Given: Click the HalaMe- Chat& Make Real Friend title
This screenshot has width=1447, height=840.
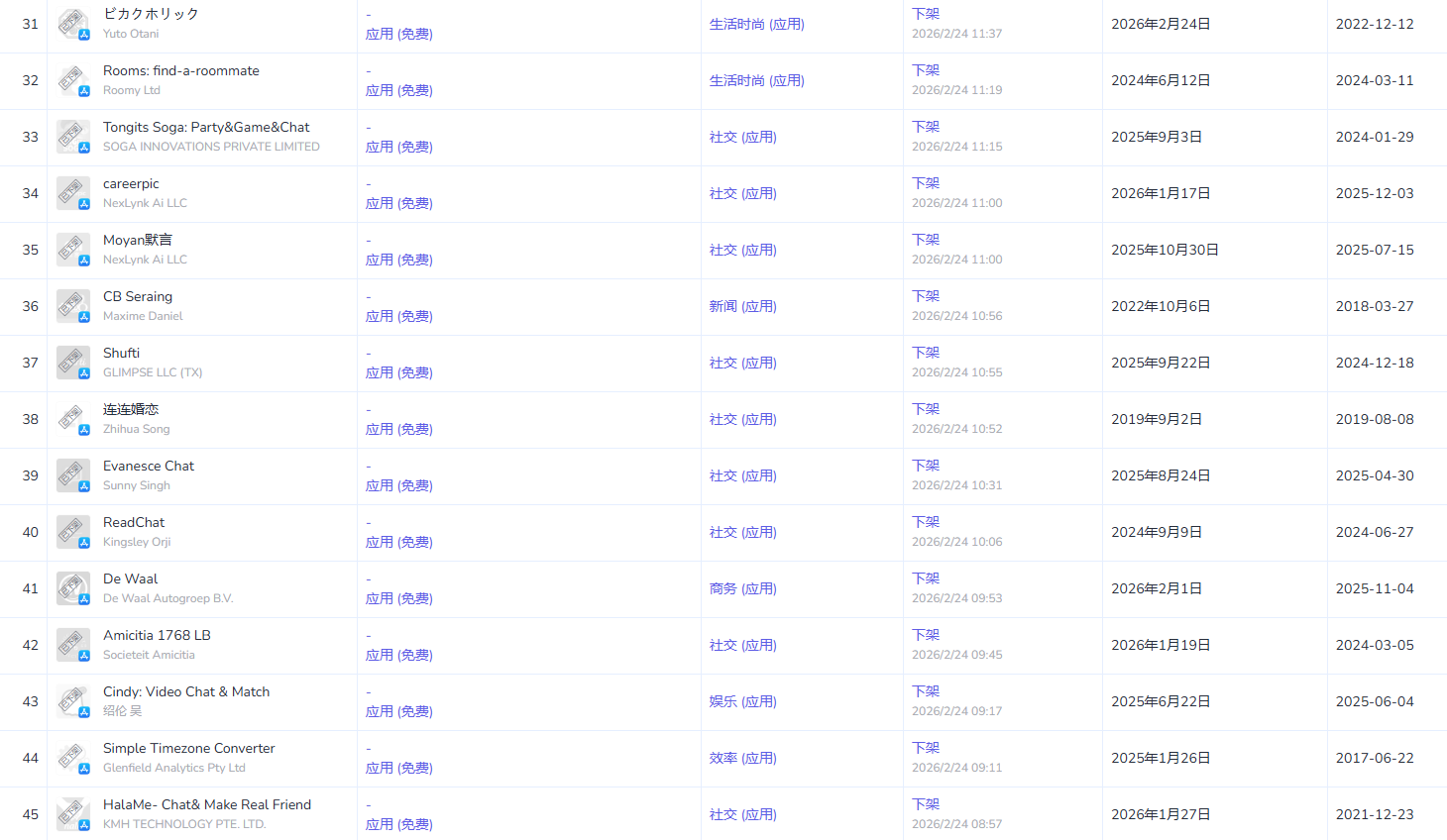Looking at the screenshot, I should pos(207,804).
